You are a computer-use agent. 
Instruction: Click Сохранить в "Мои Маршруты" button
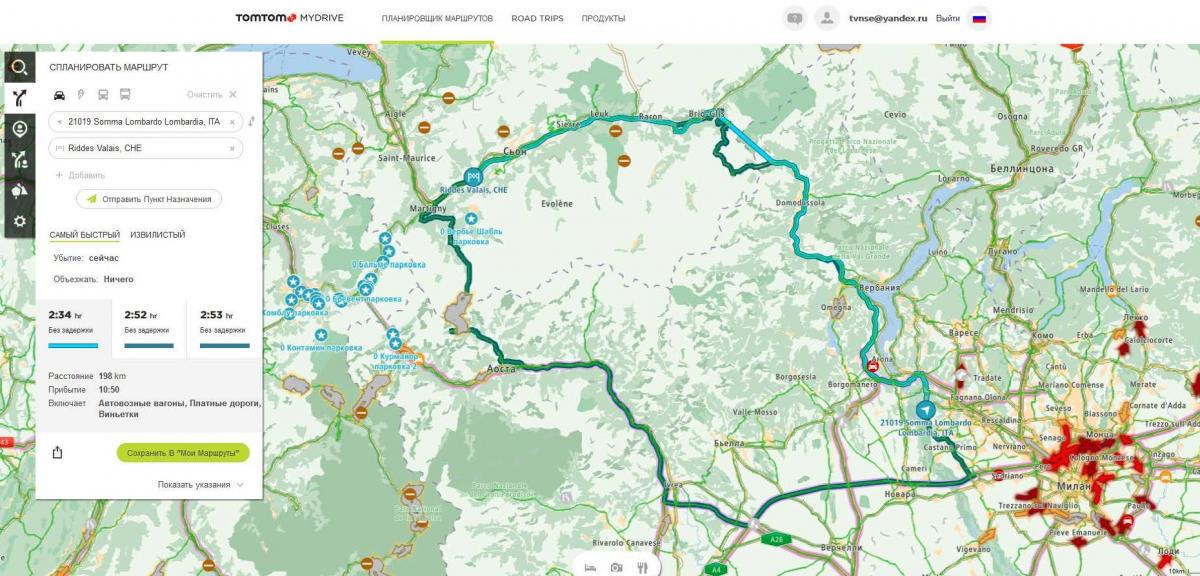click(183, 453)
